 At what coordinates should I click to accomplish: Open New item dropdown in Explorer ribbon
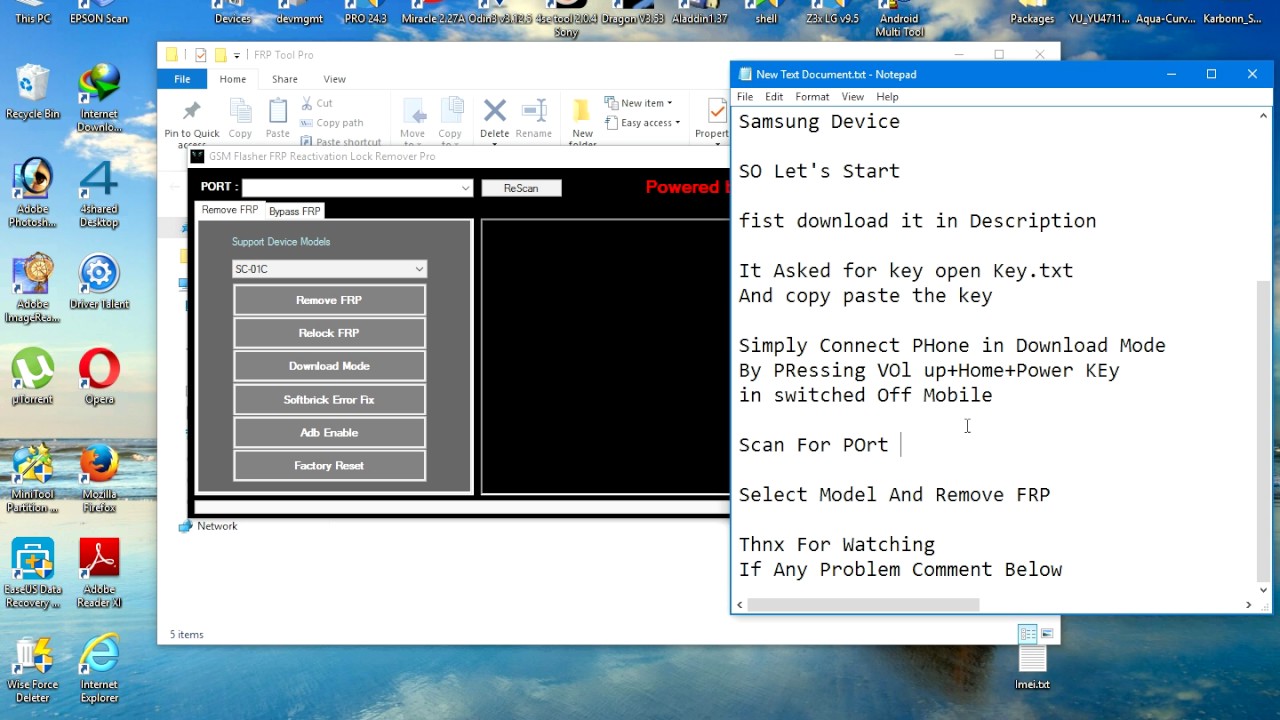638,103
